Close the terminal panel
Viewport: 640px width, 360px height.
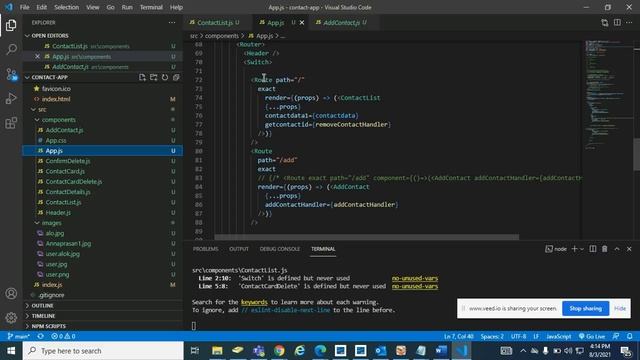pyautogui.click(x=629, y=249)
